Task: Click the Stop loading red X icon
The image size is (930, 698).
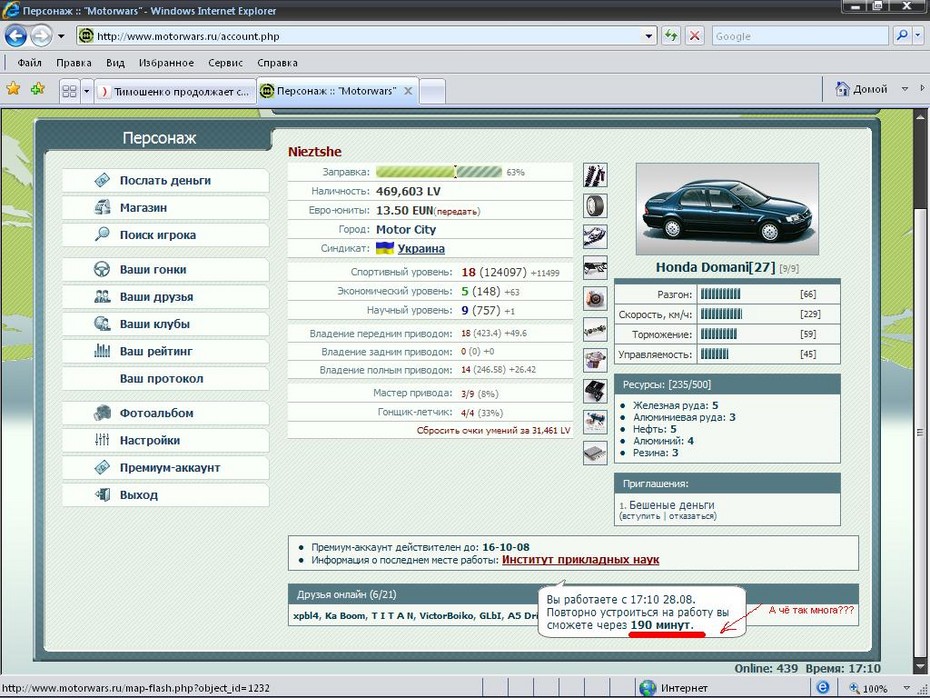Action: click(x=694, y=36)
